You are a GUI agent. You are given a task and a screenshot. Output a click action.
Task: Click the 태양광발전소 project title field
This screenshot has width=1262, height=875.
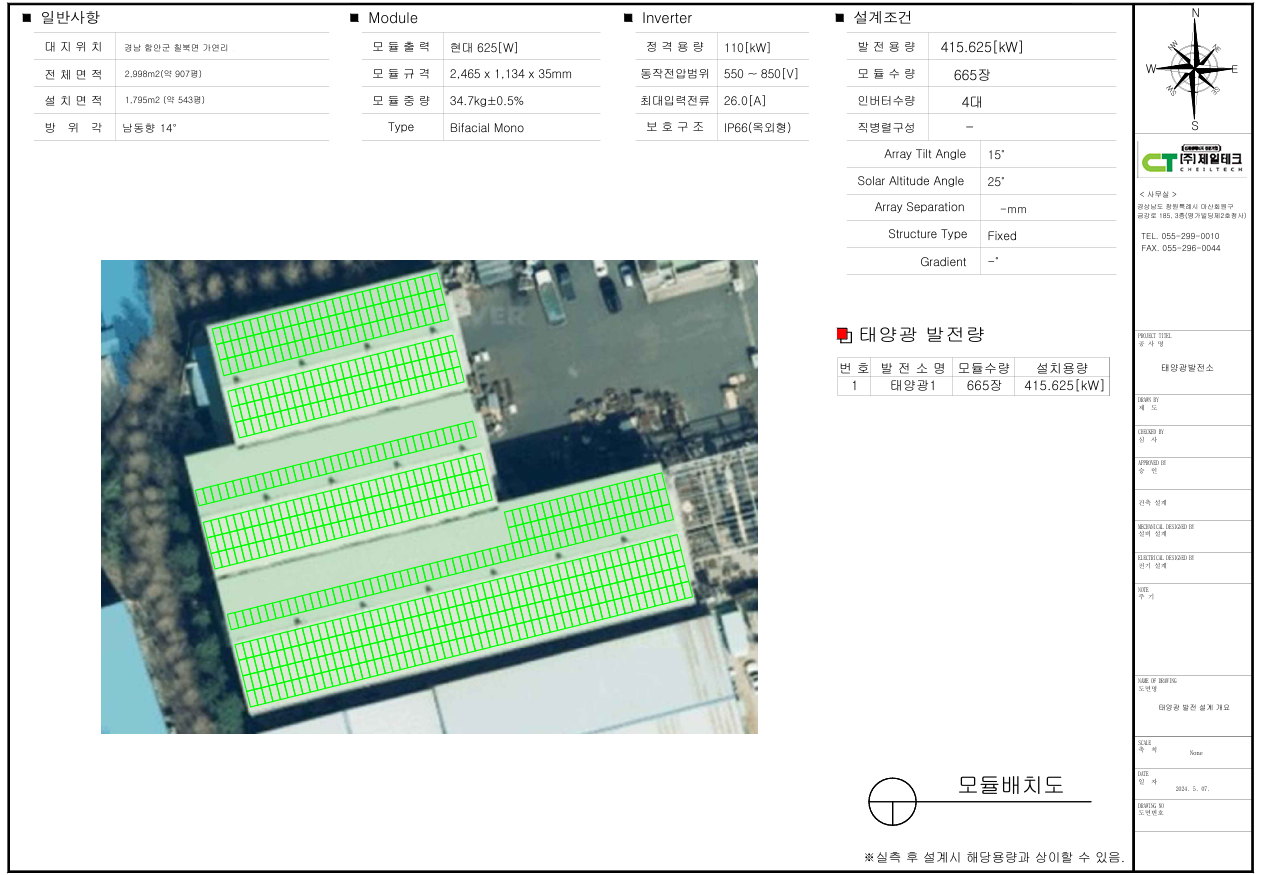1187,368
